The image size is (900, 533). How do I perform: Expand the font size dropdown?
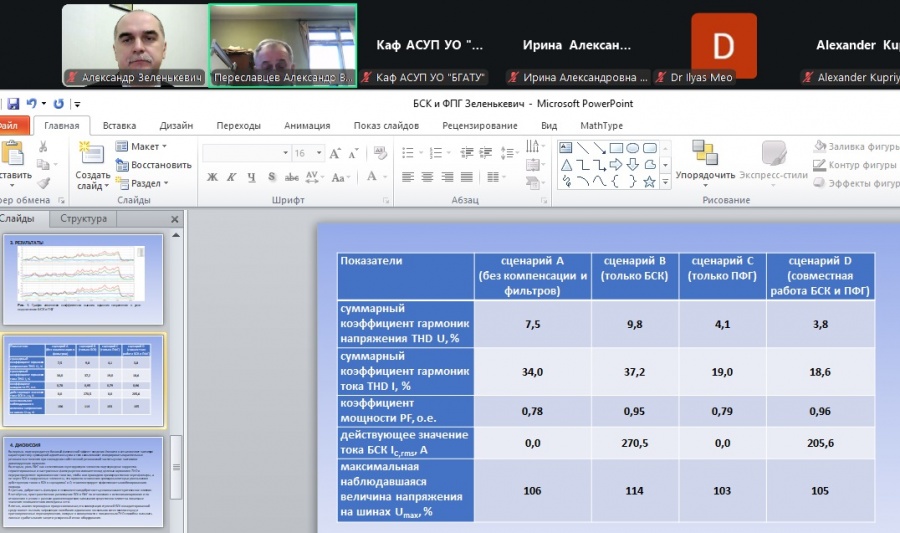point(317,154)
